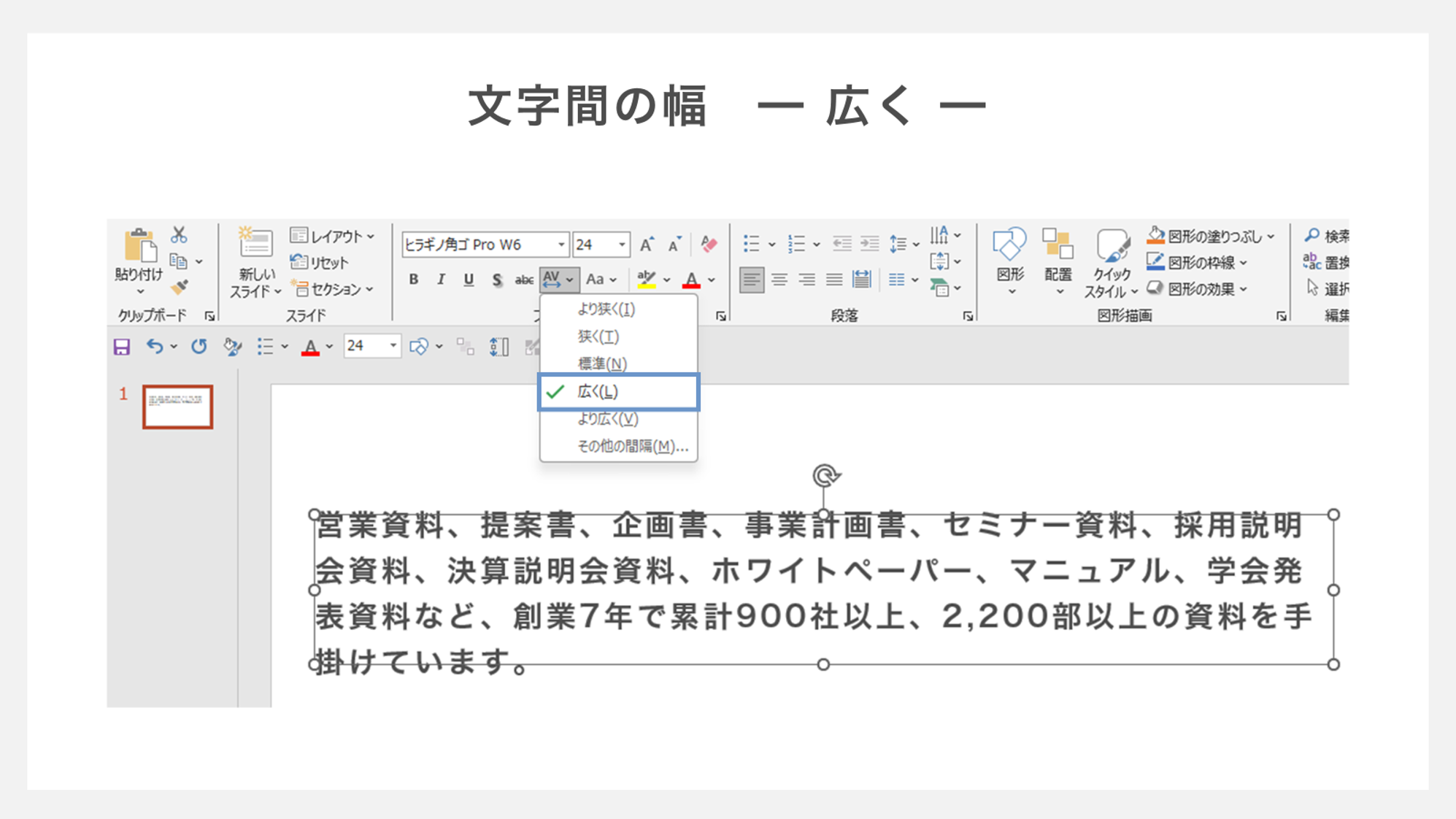Screen dimensions: 1456x819
Task: Click the Convert to SmartArt icon
Action: tap(939, 288)
